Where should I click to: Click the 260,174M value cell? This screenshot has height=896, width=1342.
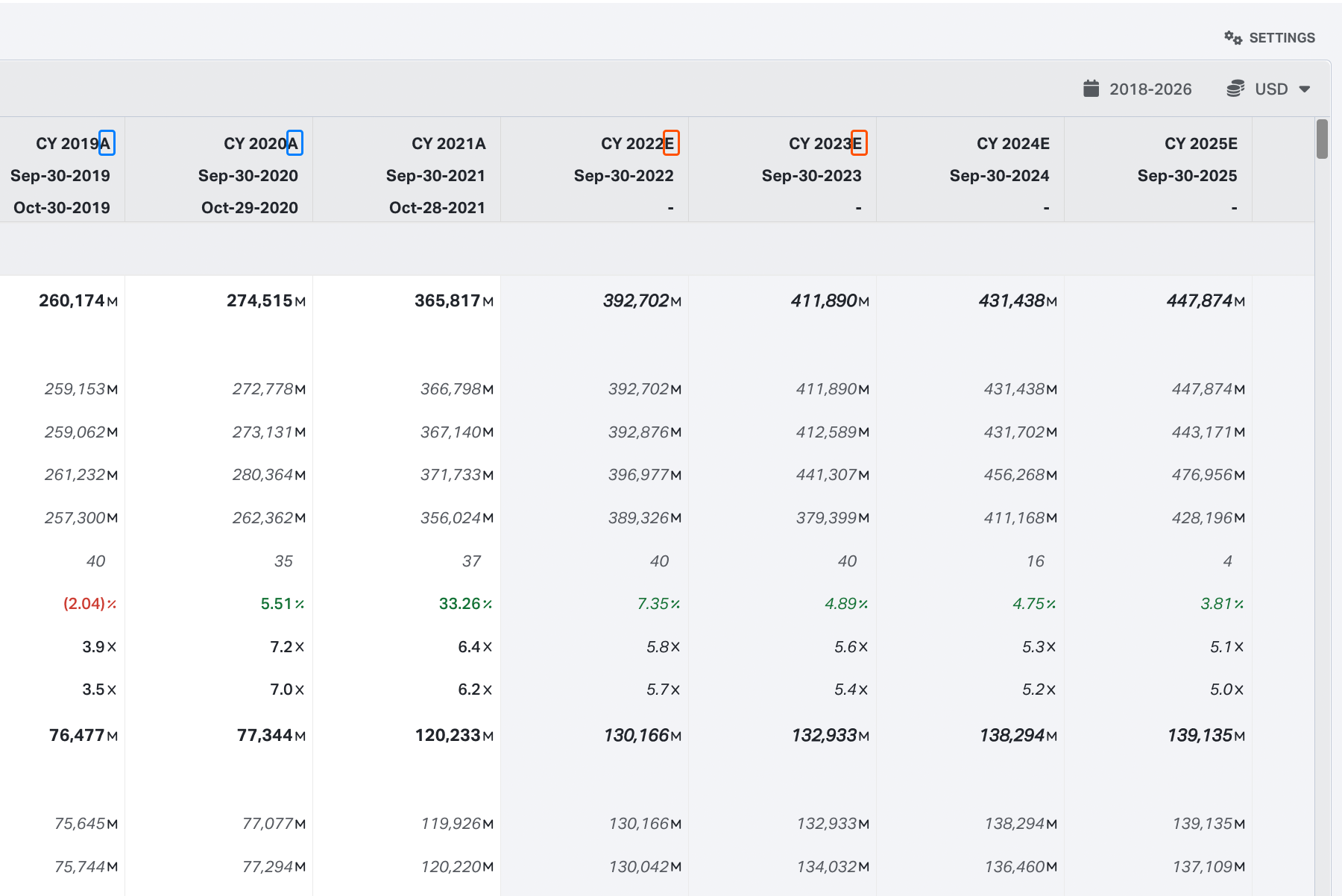[x=78, y=301]
